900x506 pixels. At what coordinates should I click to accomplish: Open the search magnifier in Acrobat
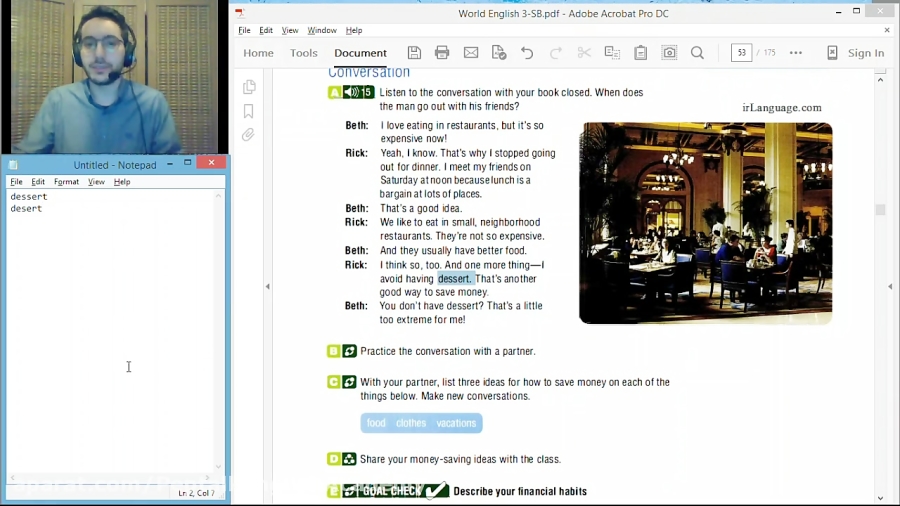tap(698, 53)
